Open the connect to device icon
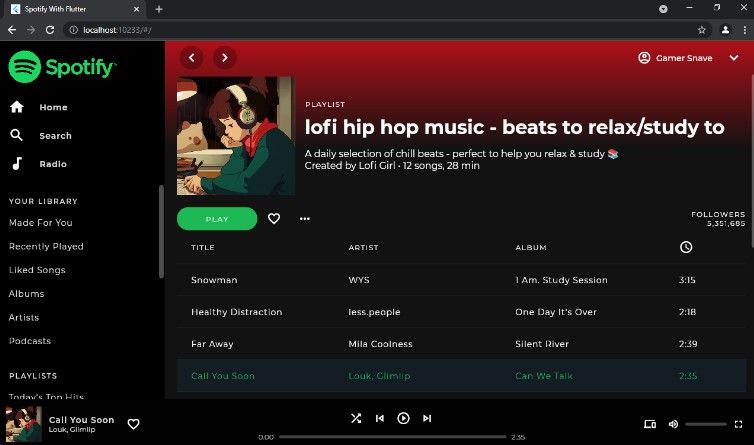 [650, 424]
